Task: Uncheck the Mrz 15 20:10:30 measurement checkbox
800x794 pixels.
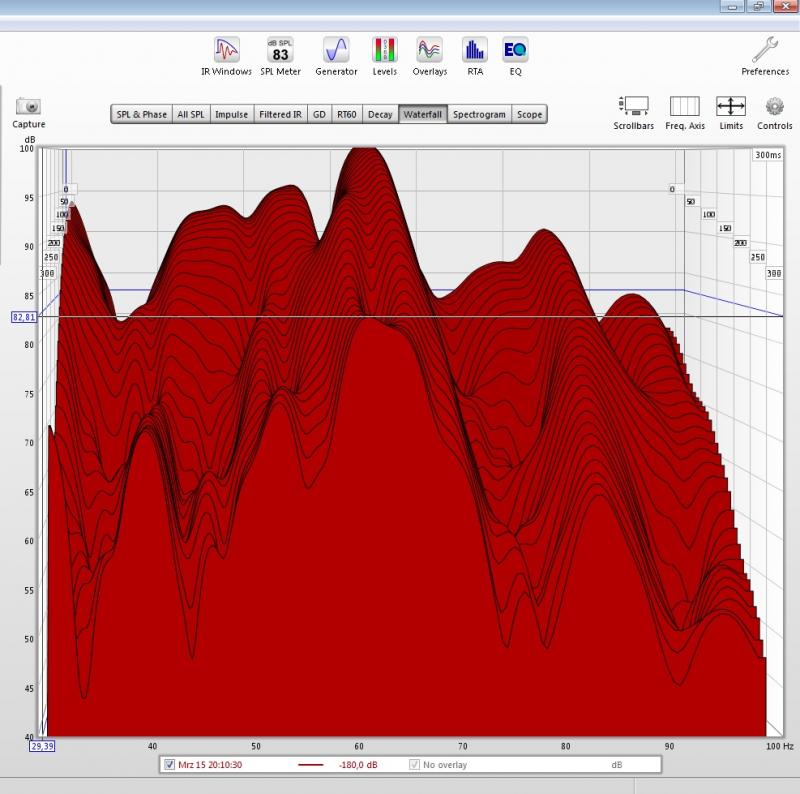Action: coord(169,765)
